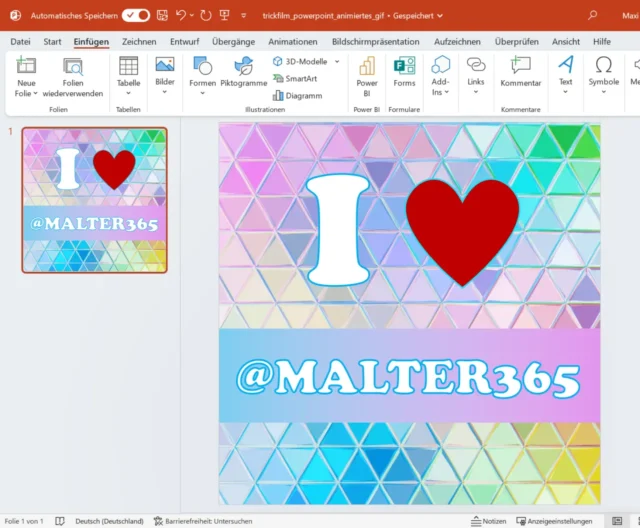Viewport: 640px width, 528px height.
Task: Click the Save icon in title bar
Action: pos(160,16)
